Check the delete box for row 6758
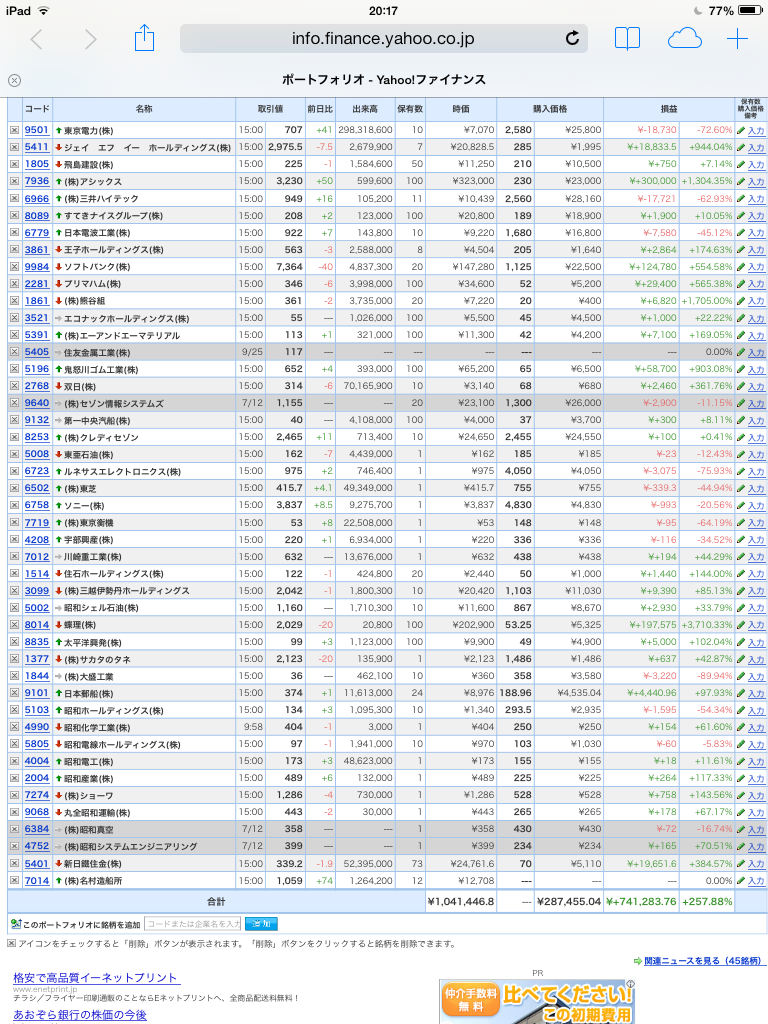The image size is (768, 1024). (14, 505)
